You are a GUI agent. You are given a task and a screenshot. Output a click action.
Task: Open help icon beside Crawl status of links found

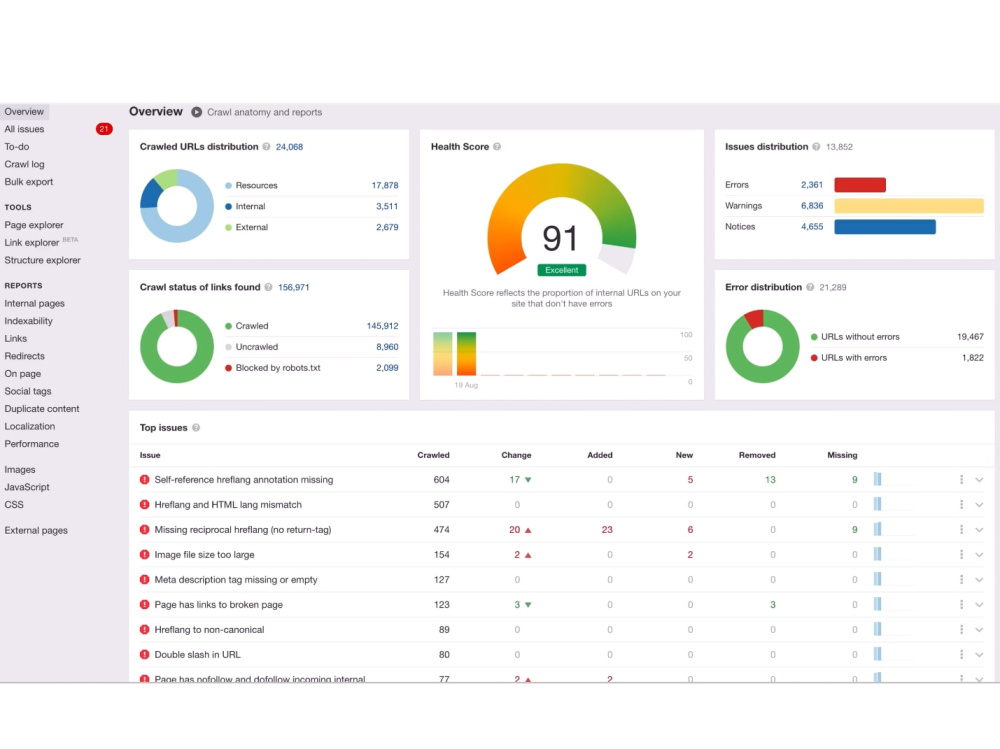tap(268, 287)
